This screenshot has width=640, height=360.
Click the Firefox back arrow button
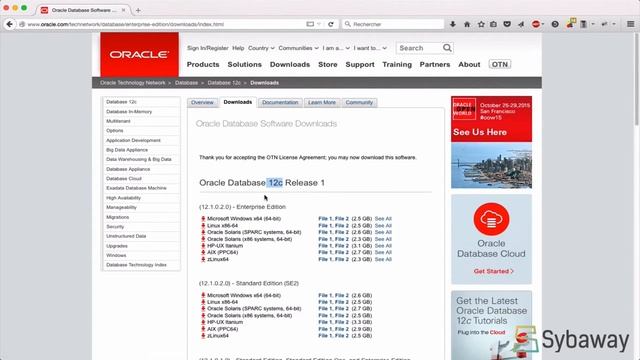[x=9, y=24]
